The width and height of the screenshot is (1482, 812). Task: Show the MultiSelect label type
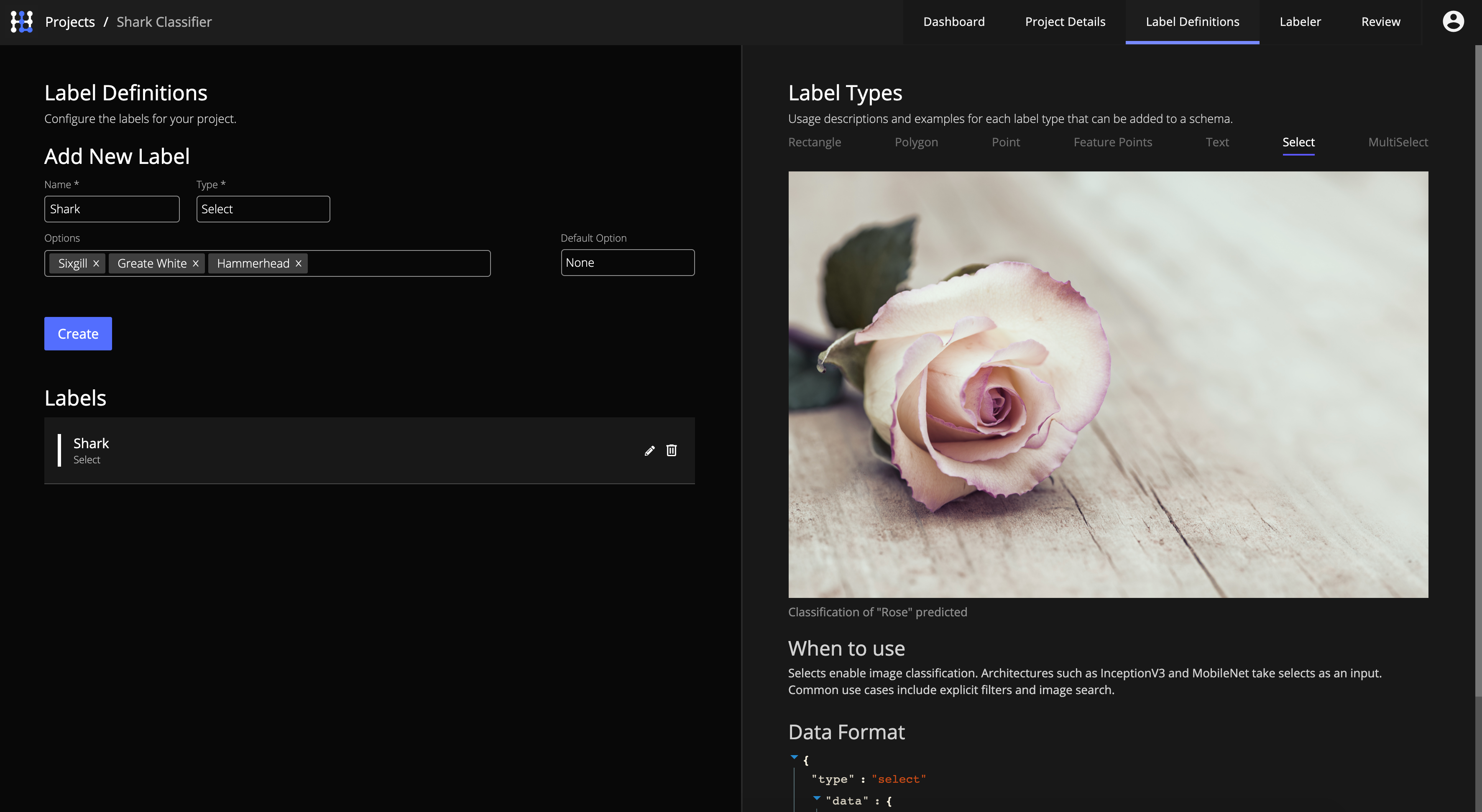(1398, 142)
